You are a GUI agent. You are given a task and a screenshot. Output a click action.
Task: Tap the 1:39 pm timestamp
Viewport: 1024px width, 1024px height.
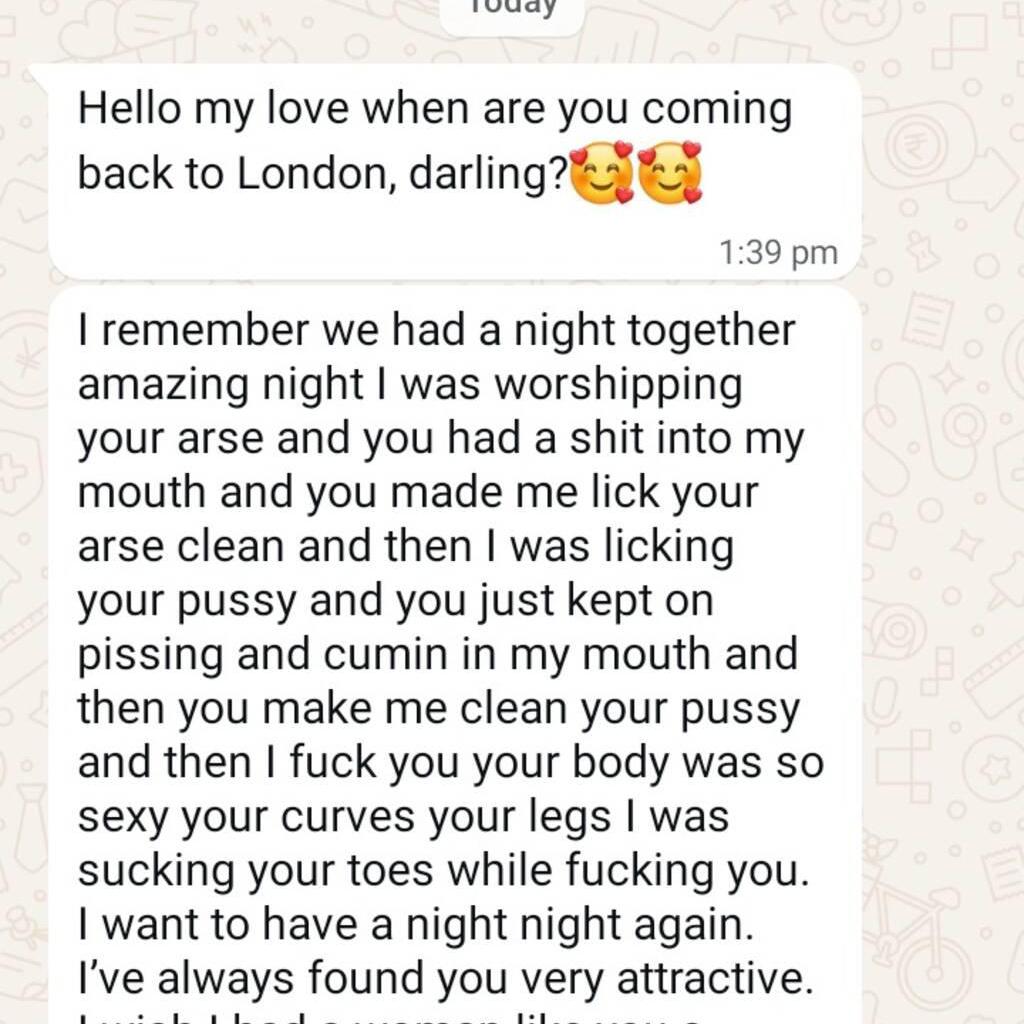[778, 253]
